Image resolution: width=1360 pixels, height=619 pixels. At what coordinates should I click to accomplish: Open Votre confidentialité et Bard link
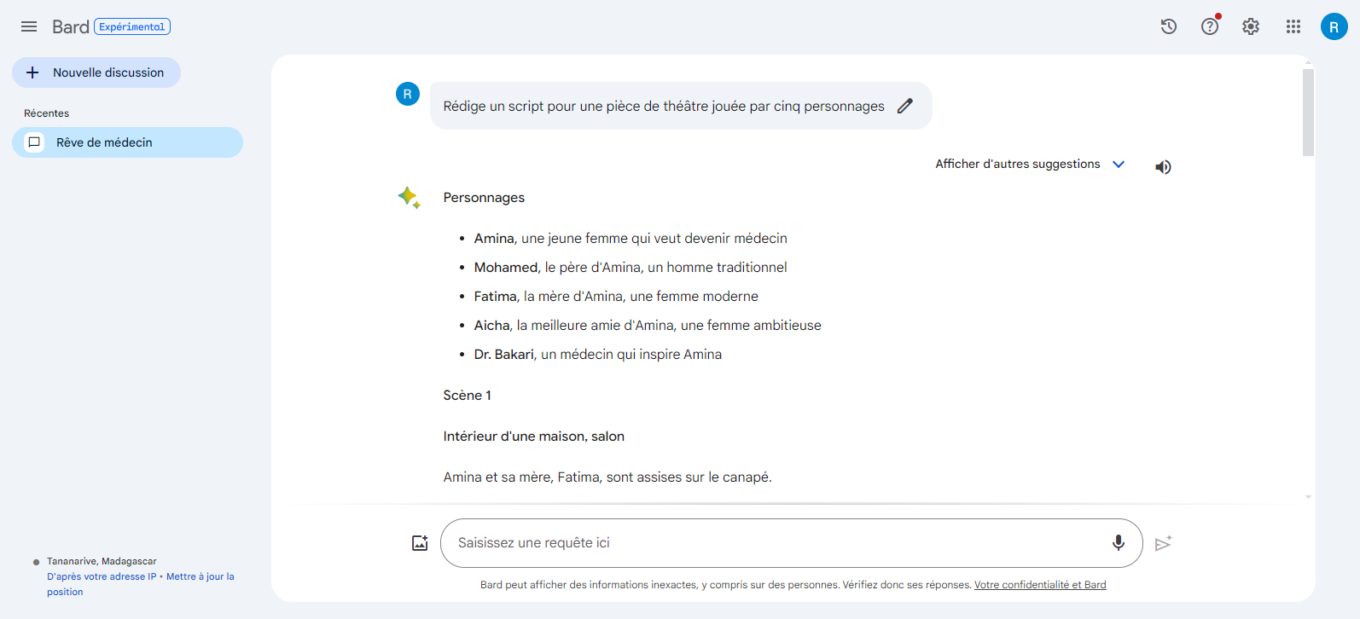[1040, 585]
